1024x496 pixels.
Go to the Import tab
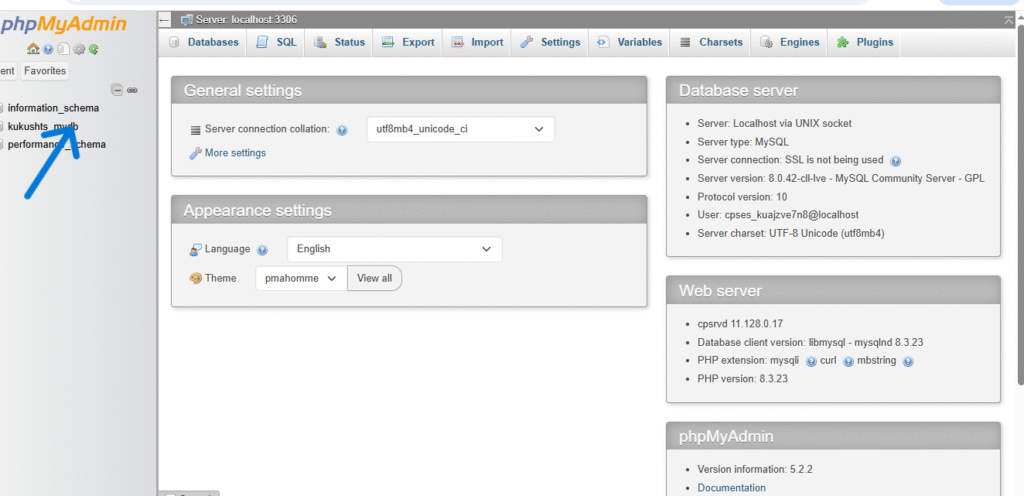pyautogui.click(x=477, y=42)
